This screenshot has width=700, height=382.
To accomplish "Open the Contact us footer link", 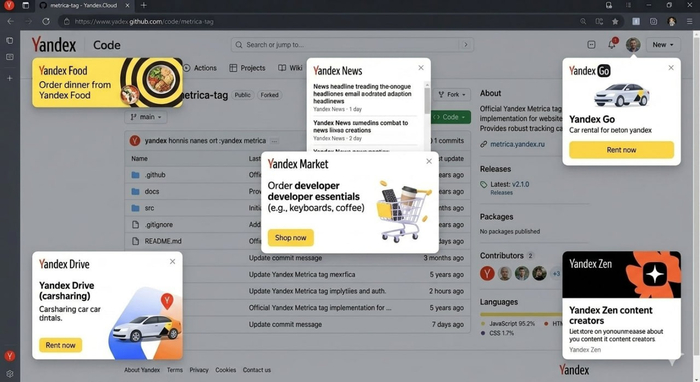I will tap(257, 370).
